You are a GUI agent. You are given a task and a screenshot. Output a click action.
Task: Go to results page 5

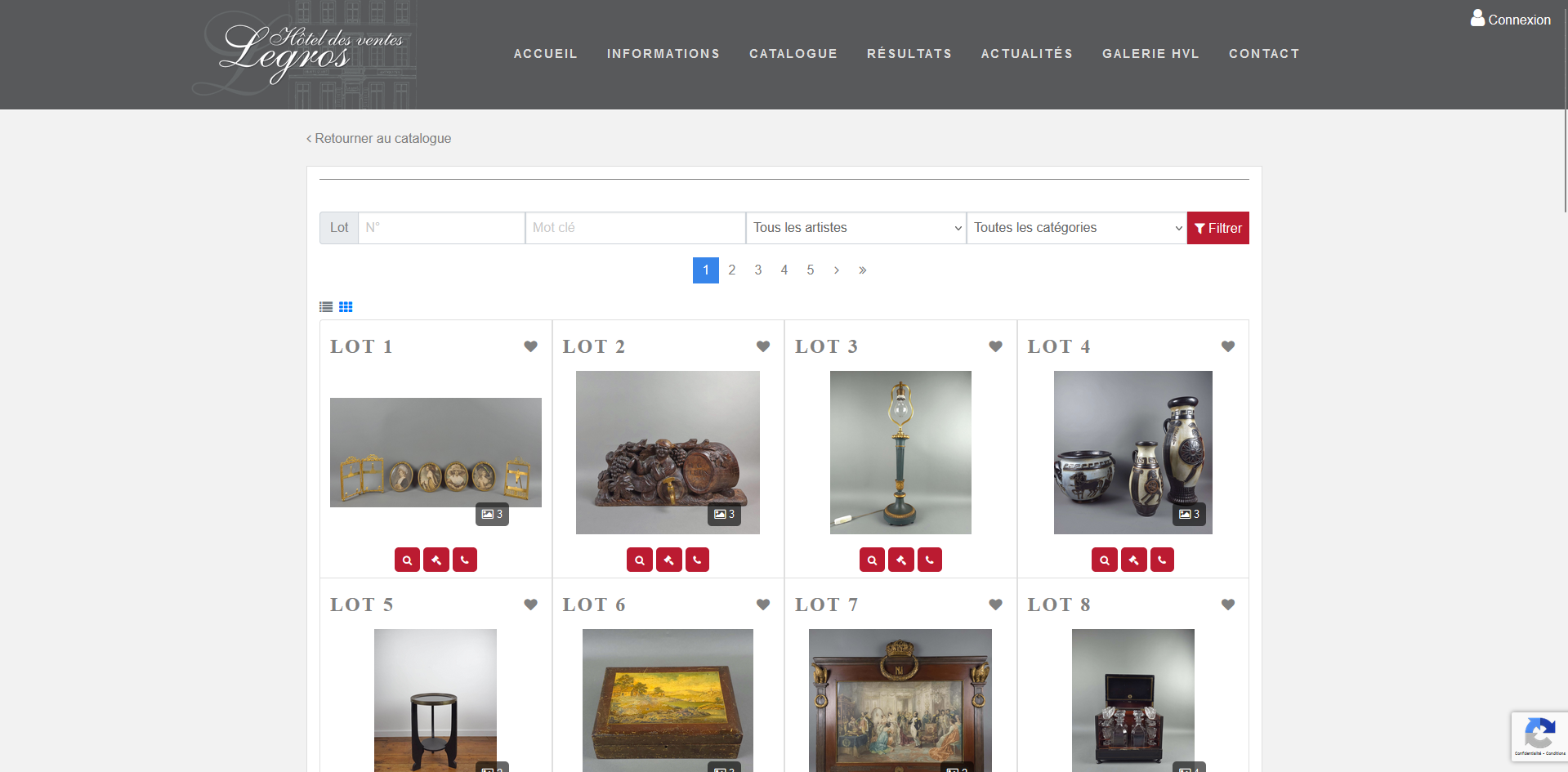pos(811,270)
